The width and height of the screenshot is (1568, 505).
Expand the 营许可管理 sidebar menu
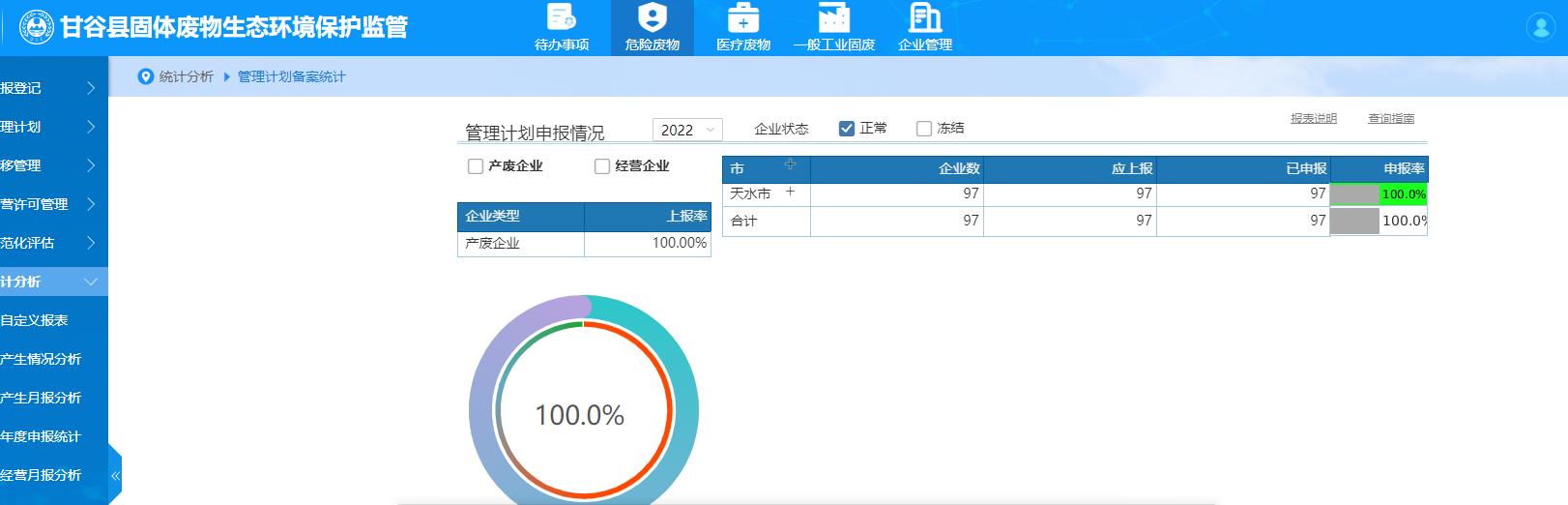pos(54,204)
